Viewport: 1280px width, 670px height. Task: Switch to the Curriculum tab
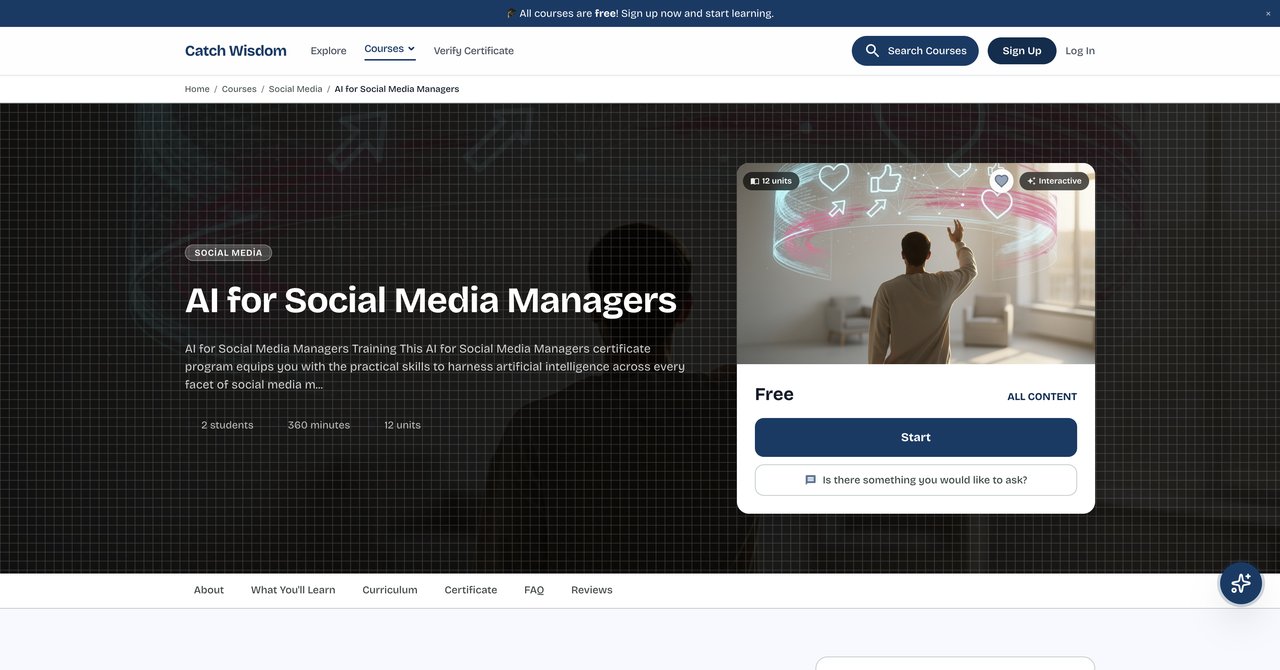(390, 590)
